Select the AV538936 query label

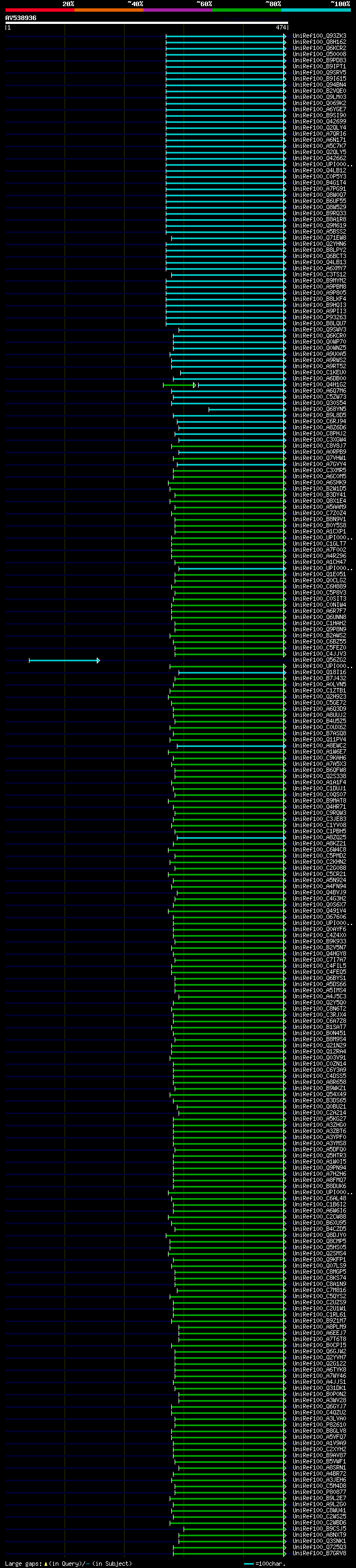click(21, 18)
